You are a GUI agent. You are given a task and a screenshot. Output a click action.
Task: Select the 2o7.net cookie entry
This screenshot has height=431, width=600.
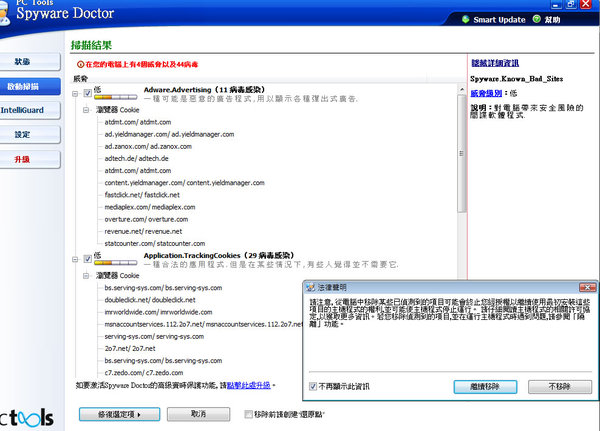point(130,349)
